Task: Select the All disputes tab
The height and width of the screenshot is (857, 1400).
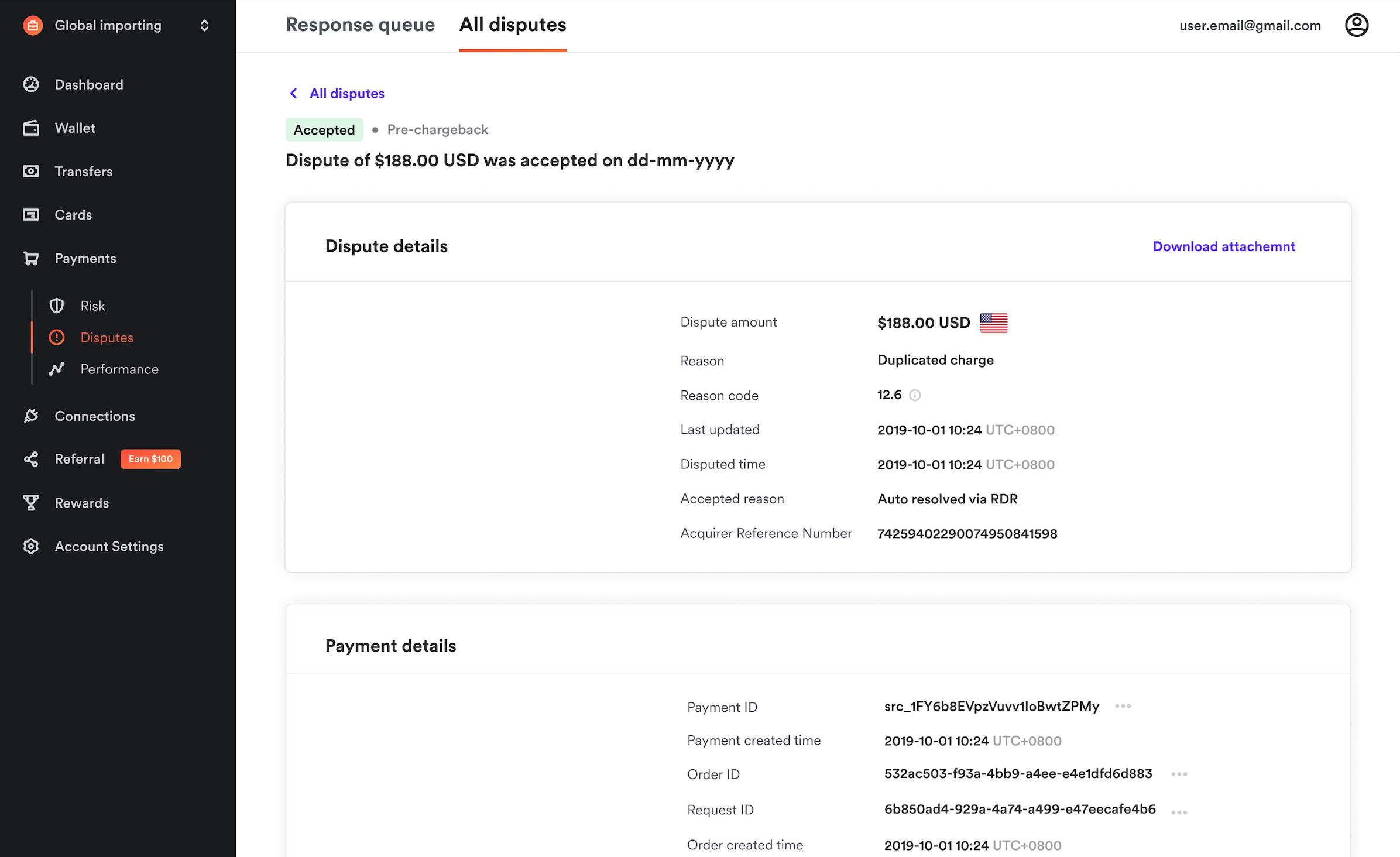Action: coord(512,25)
